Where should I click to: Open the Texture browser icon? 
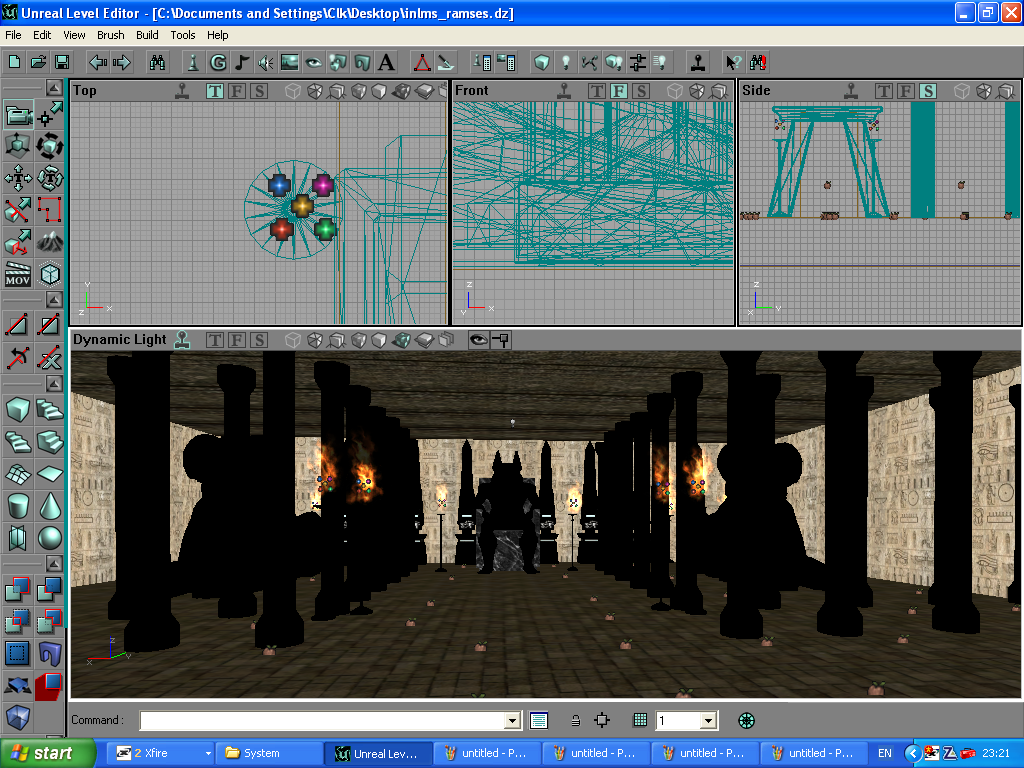290,62
